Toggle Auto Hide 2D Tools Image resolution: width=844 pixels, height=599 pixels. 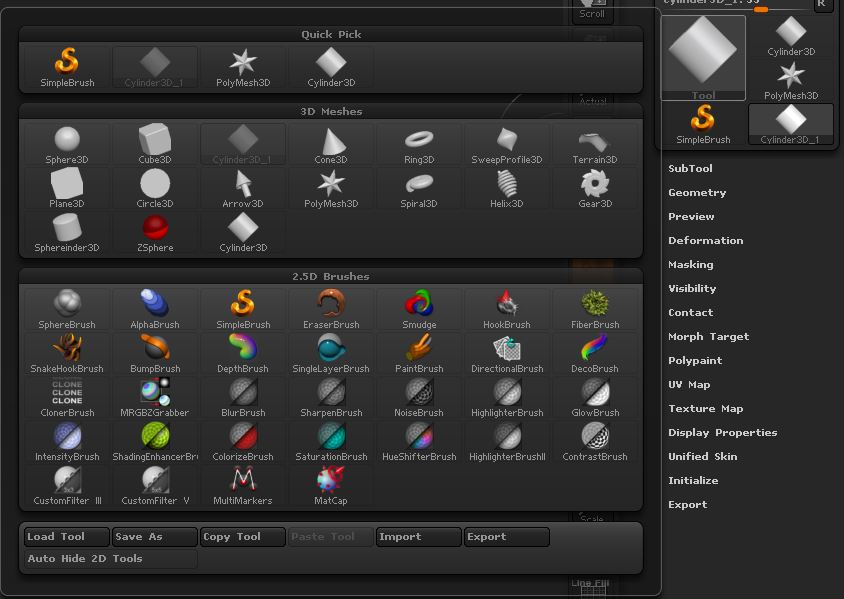[110, 559]
